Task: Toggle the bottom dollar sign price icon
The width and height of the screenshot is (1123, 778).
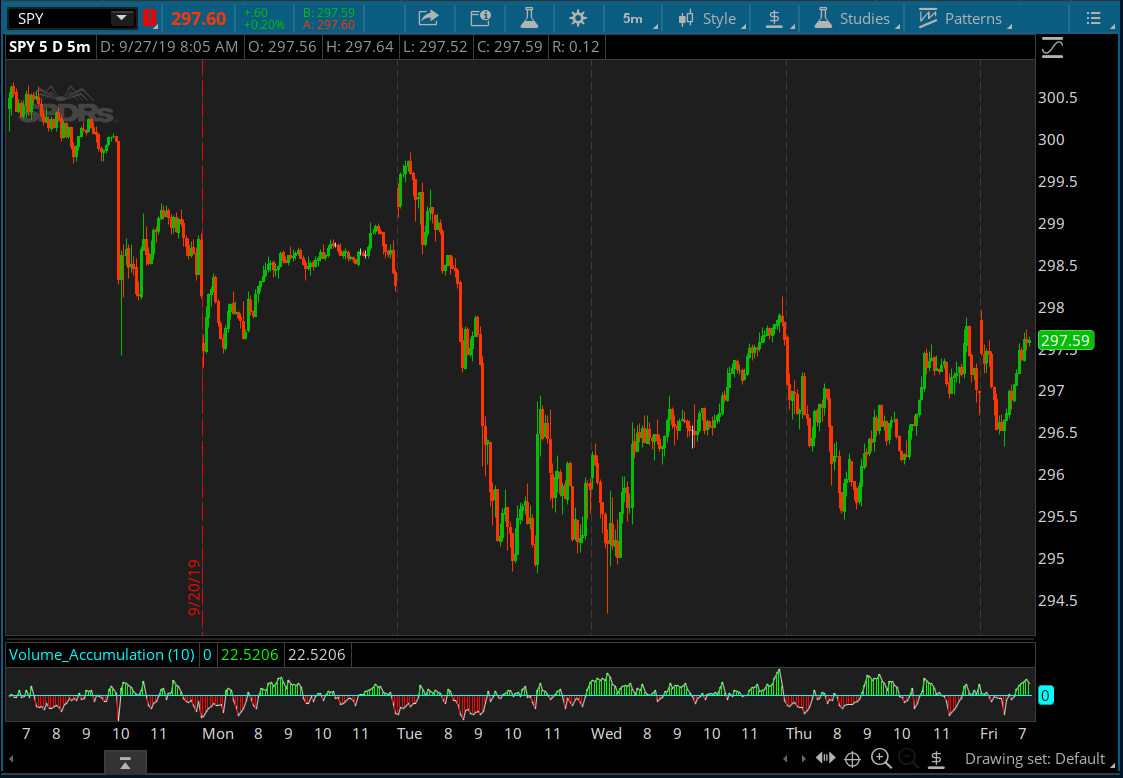Action: coord(936,759)
